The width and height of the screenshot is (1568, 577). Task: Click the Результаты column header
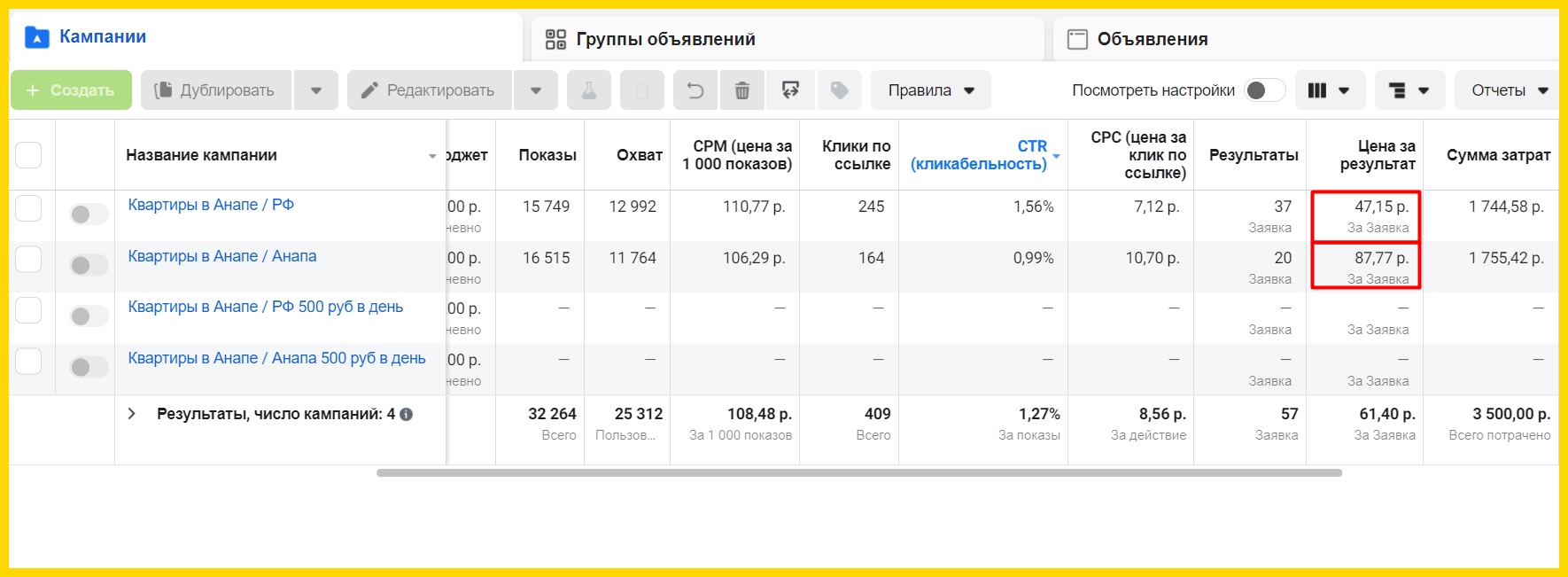(1254, 155)
